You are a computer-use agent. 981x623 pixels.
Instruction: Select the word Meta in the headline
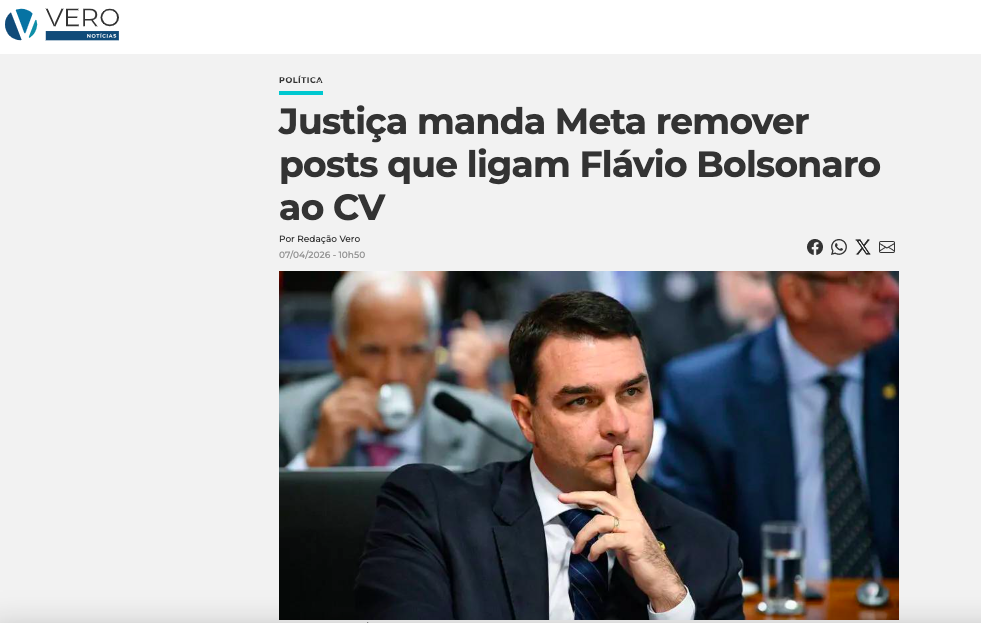point(600,121)
